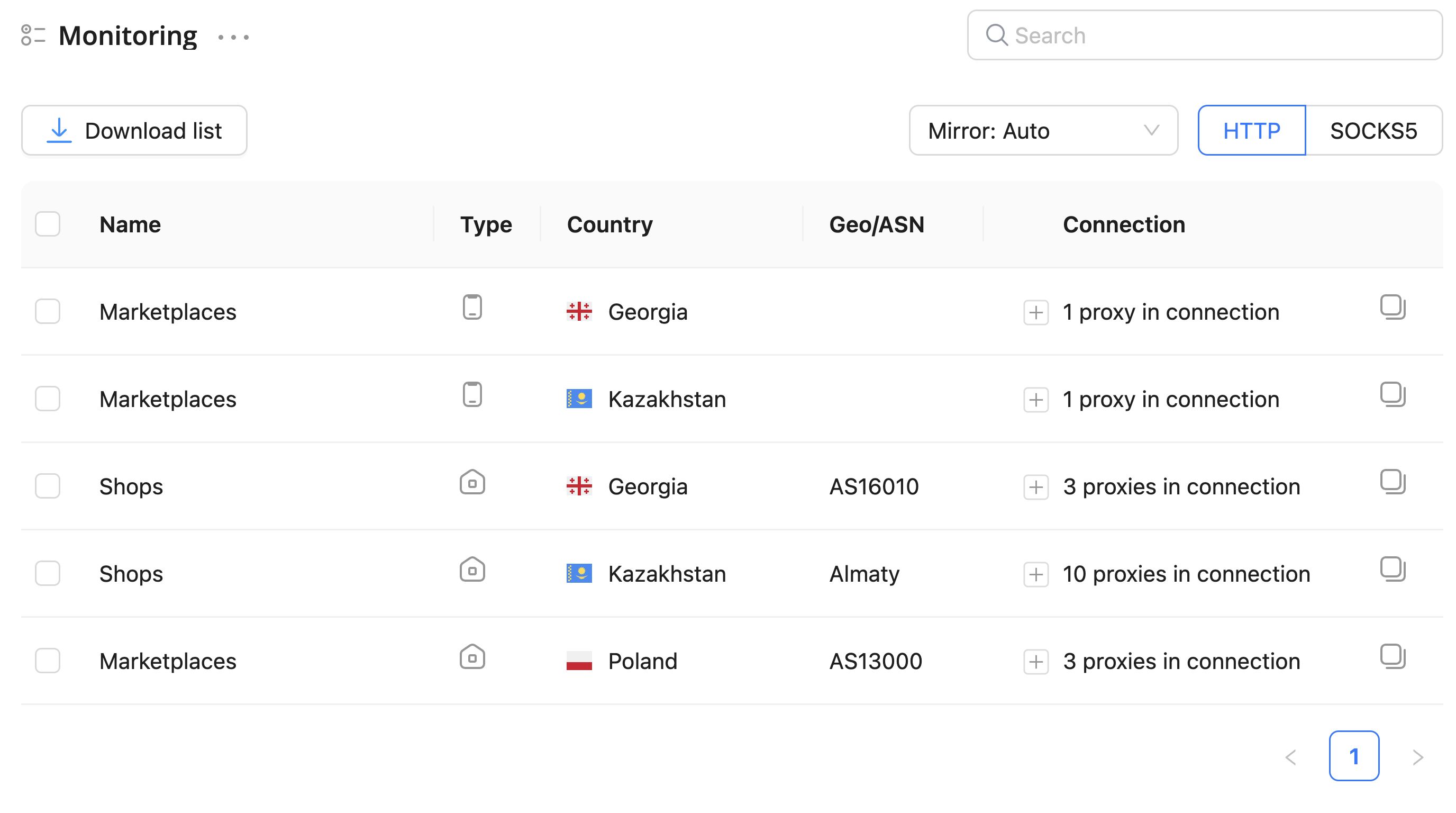This screenshot has height=813, width=1456.
Task: Click into the Search field
Action: tap(1215, 35)
